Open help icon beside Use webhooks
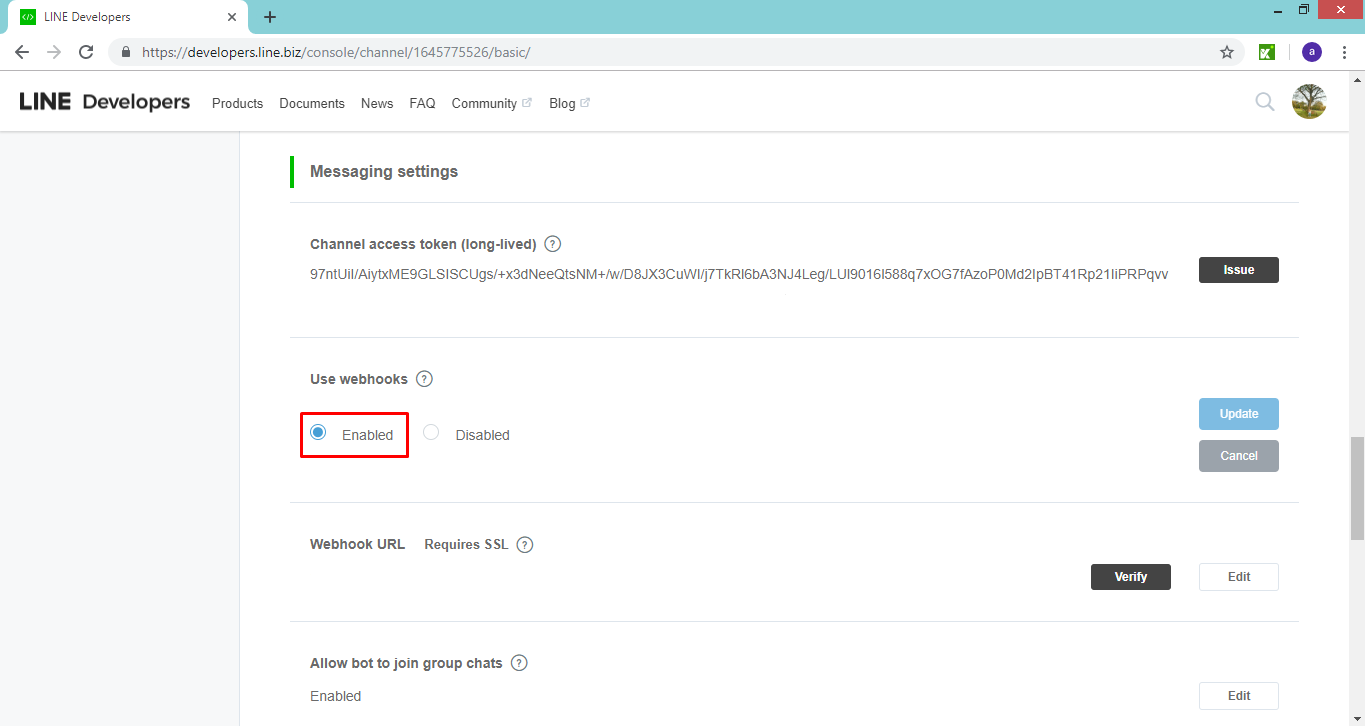The image size is (1365, 726). pos(424,379)
